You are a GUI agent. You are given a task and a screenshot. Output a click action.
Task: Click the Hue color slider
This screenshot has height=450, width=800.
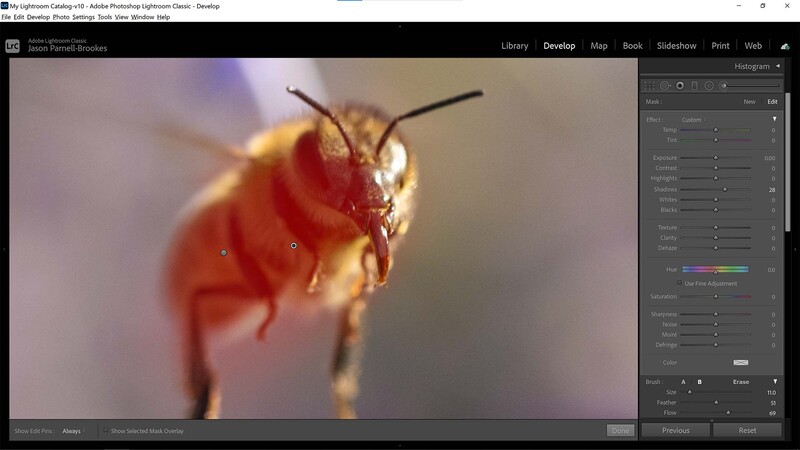(x=715, y=269)
